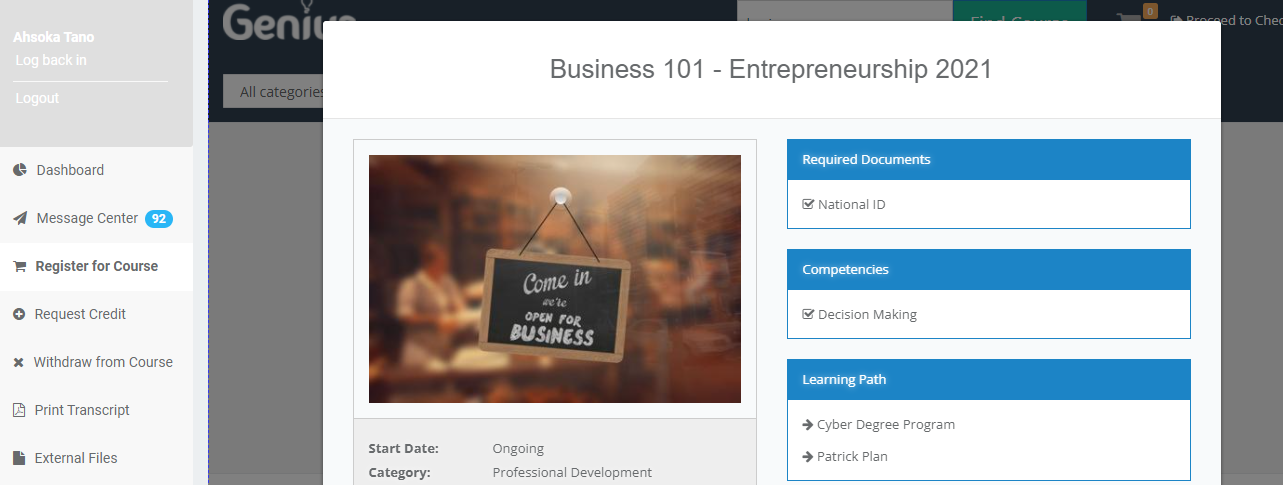Click the Withdraw from Course X icon
Screen dimensions: 1283x485
[18, 362]
